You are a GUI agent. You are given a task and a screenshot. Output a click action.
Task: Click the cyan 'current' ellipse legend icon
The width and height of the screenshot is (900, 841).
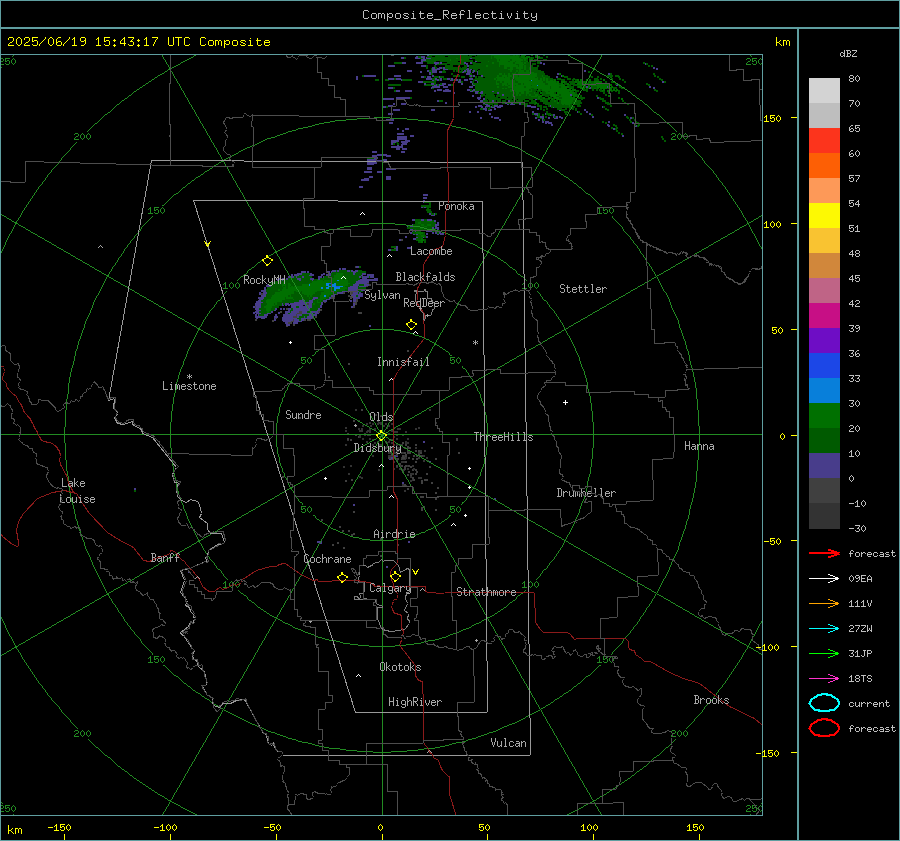point(824,703)
